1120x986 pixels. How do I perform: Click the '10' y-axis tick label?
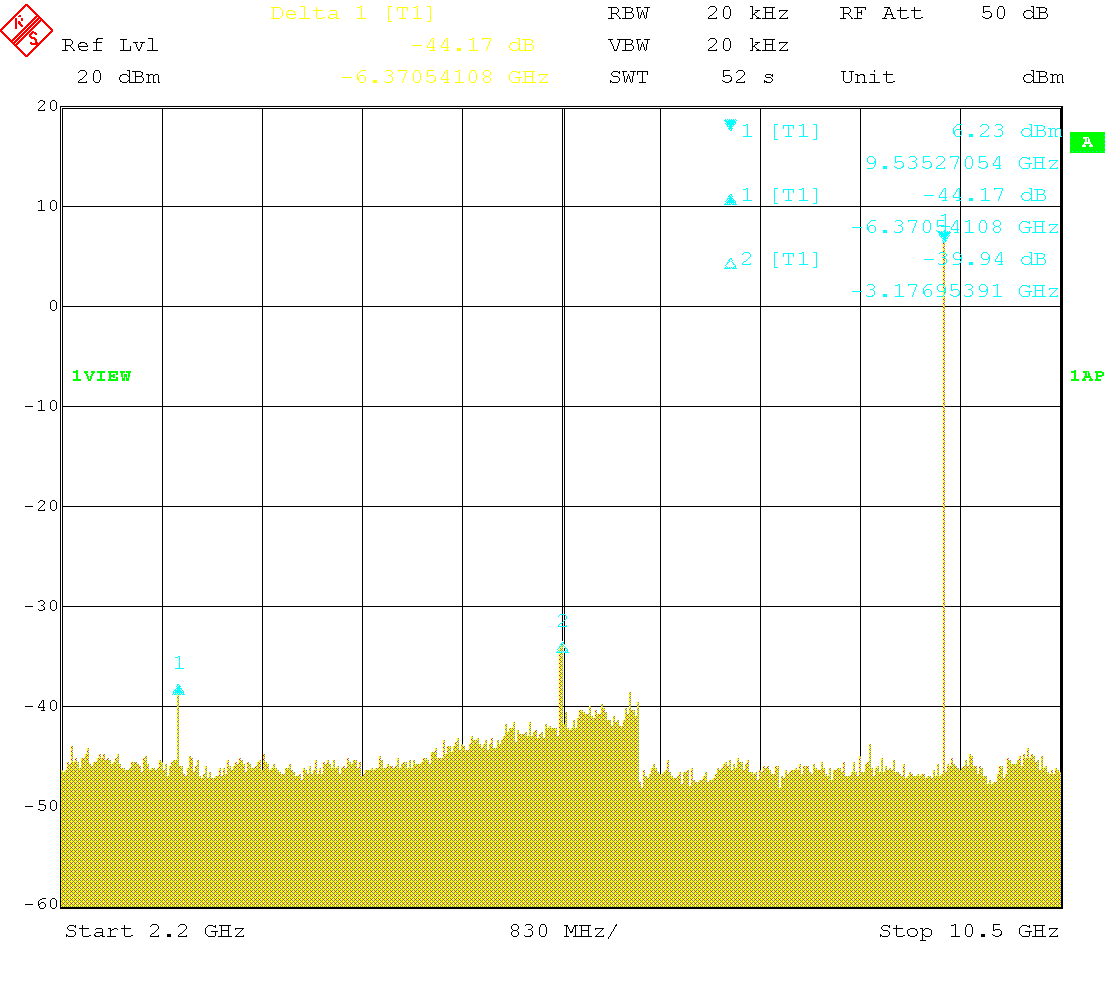(48, 206)
